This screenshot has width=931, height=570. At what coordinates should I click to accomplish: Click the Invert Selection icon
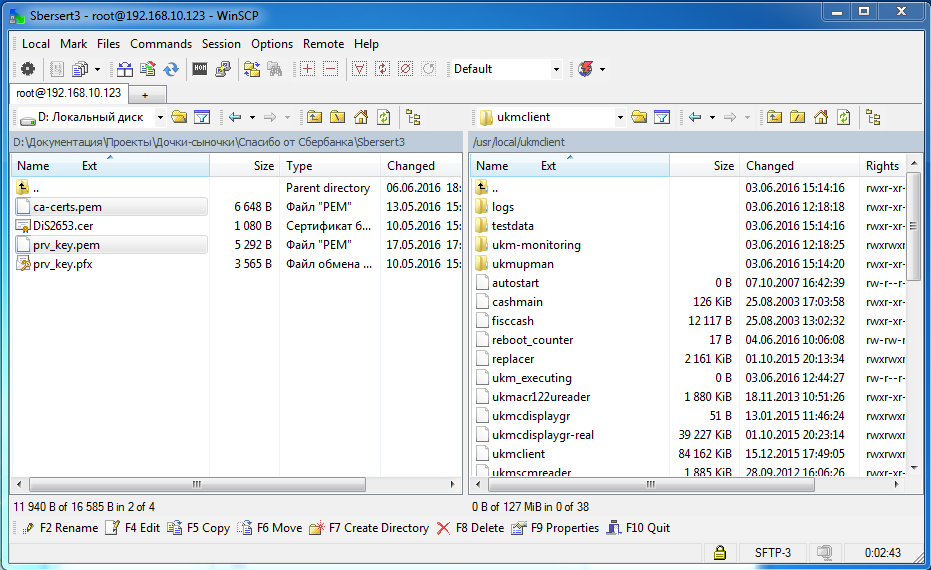tap(382, 69)
